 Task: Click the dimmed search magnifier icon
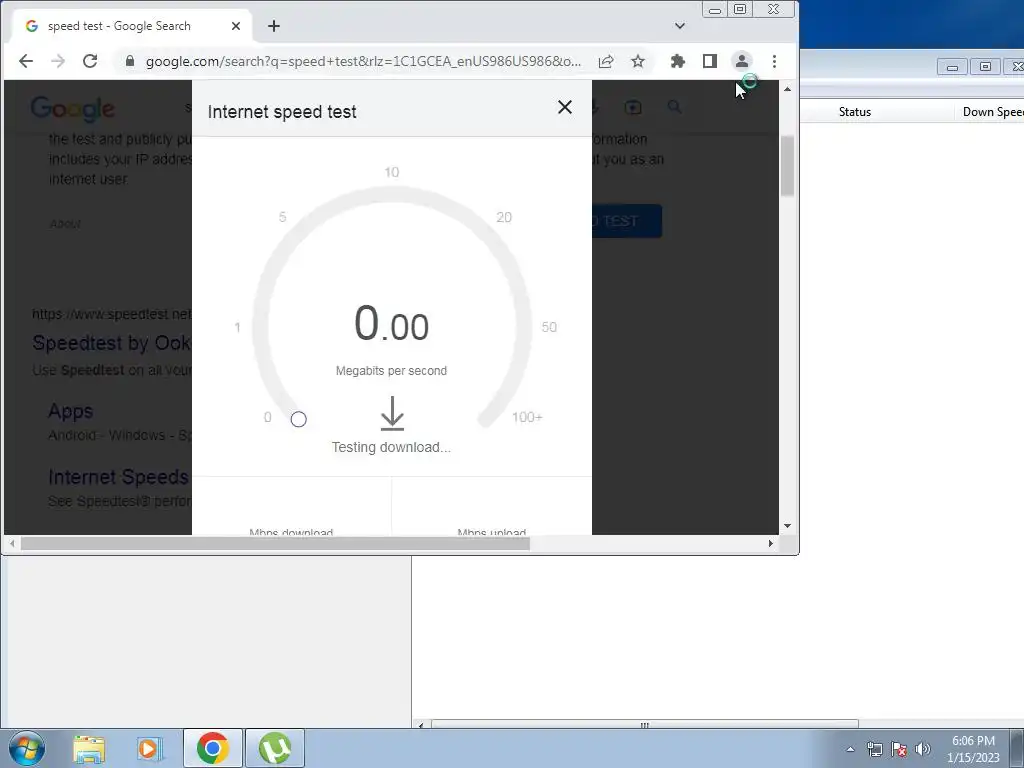675,107
